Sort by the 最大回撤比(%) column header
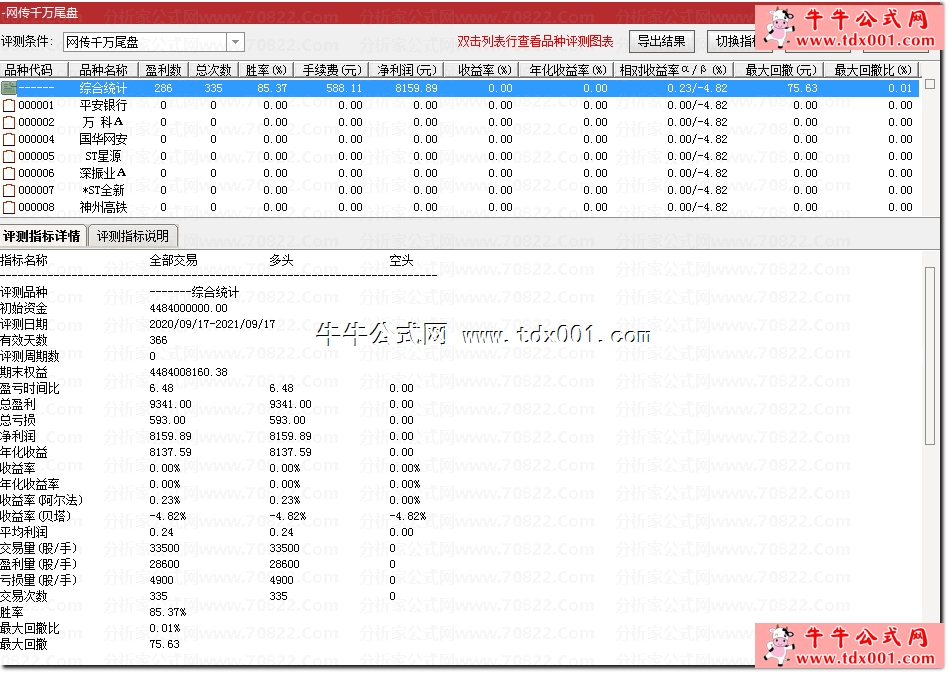The image size is (949, 673). click(873, 70)
